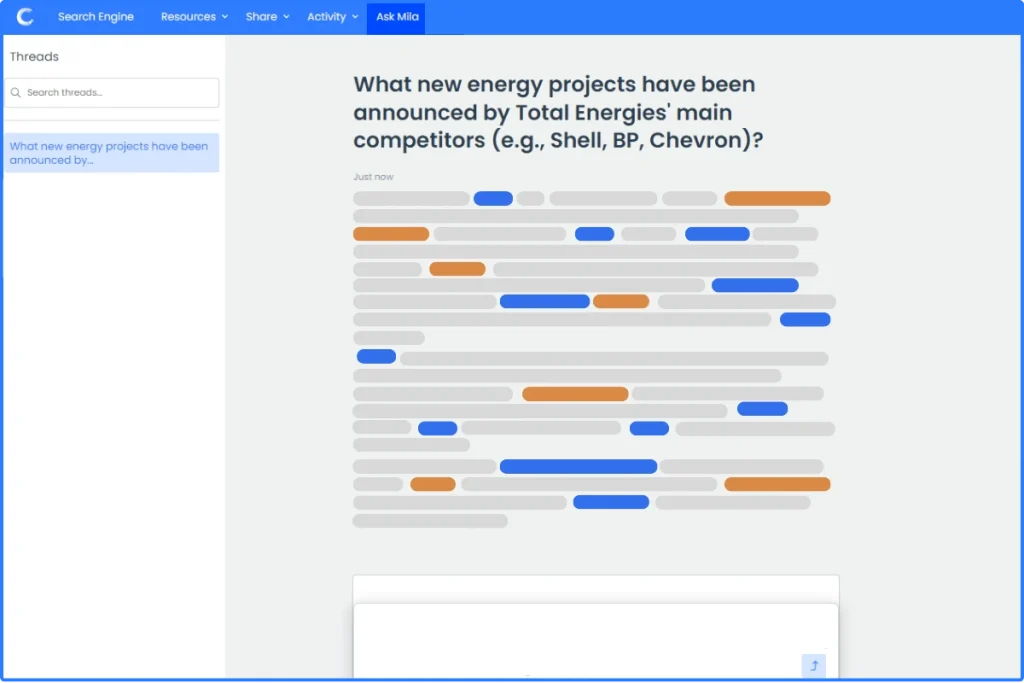The height and width of the screenshot is (683, 1024).
Task: Open the energy projects thread in sidebar
Action: point(111,153)
